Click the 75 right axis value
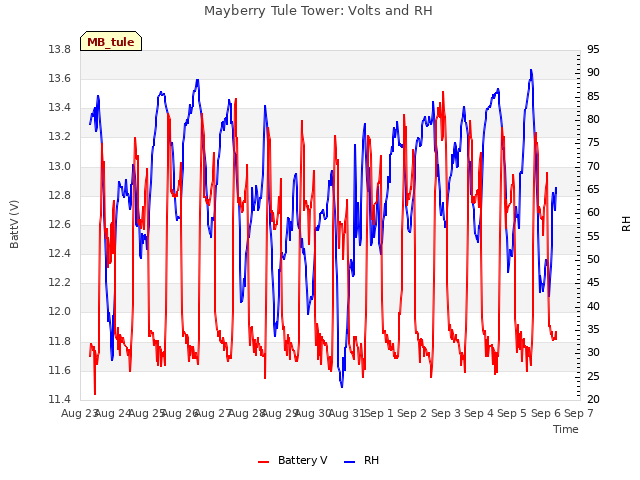 coord(593,143)
